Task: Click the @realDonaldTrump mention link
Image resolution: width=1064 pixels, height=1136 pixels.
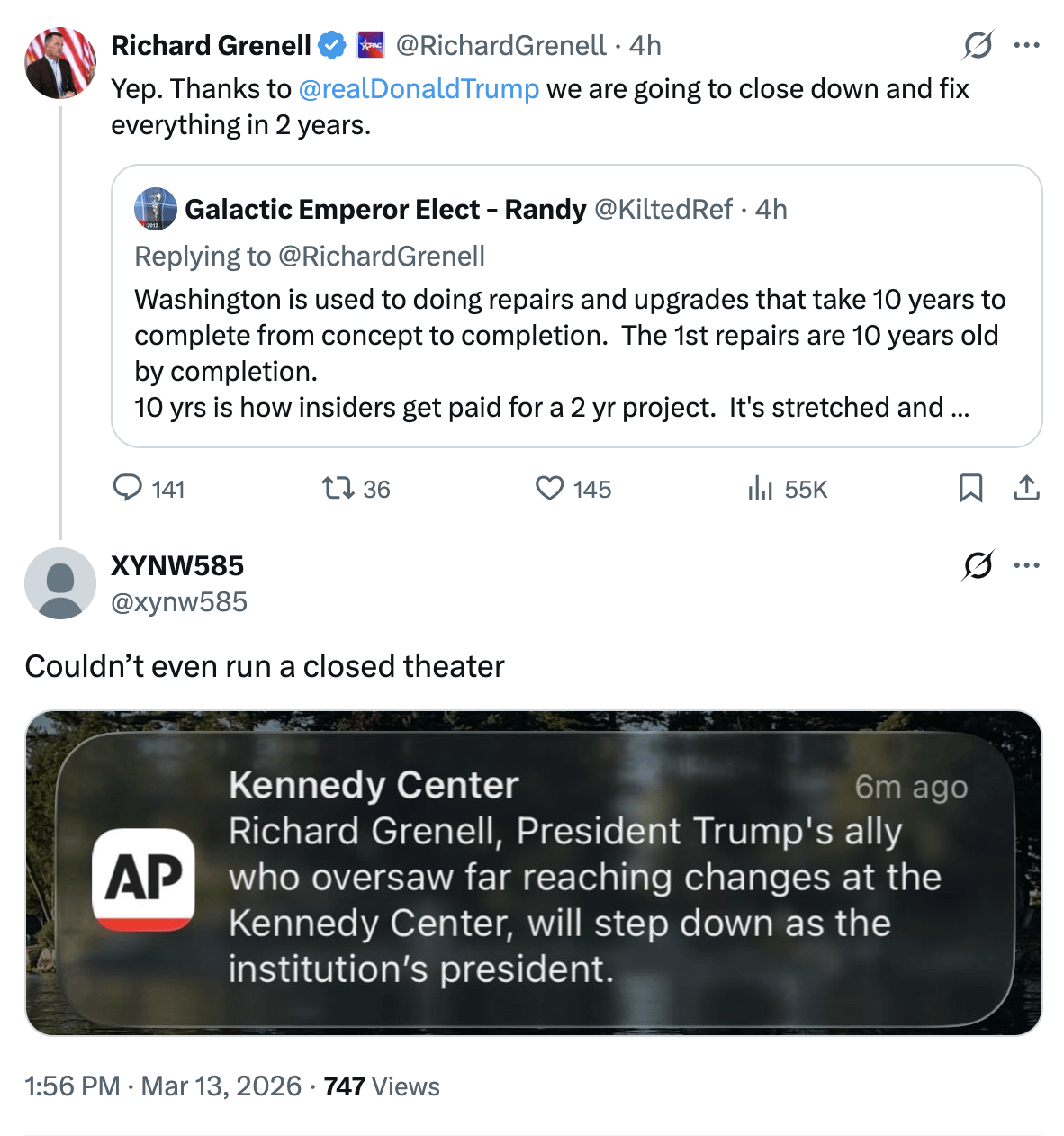Action: (x=419, y=89)
